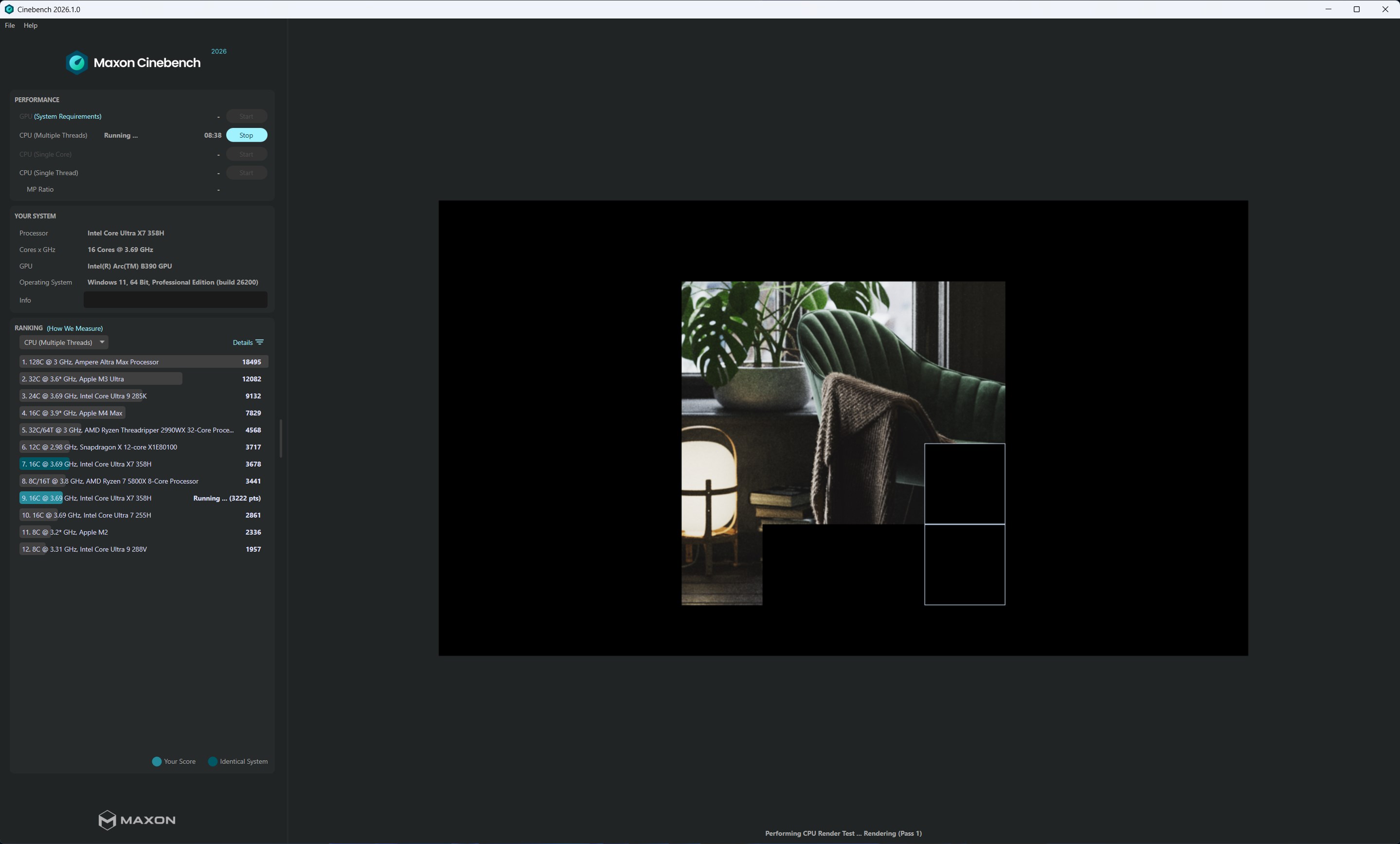Click the Cinebench icon in the title bar
1400x844 pixels.
tap(9, 9)
